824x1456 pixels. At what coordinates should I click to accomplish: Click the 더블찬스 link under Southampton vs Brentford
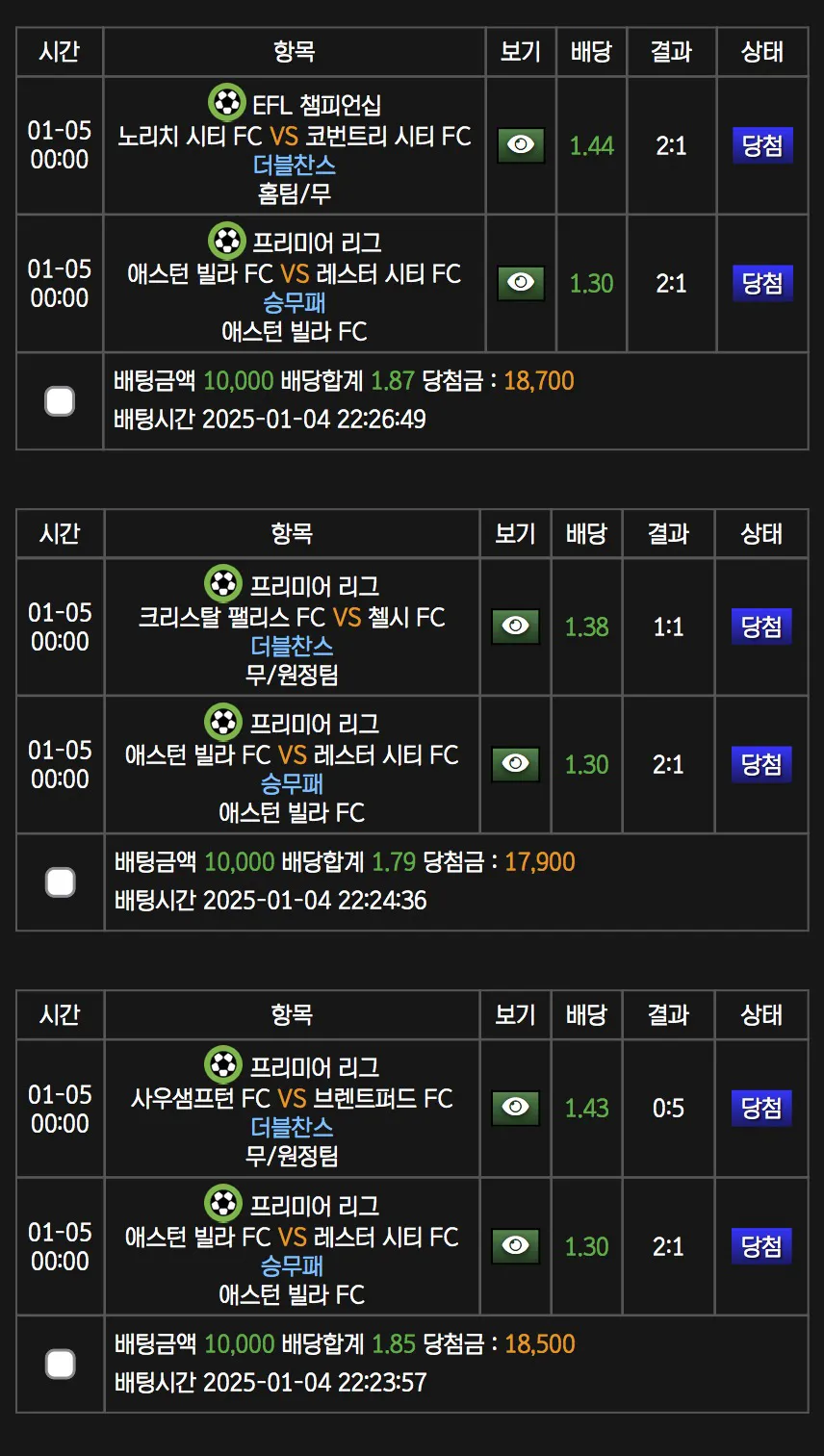tap(292, 1127)
